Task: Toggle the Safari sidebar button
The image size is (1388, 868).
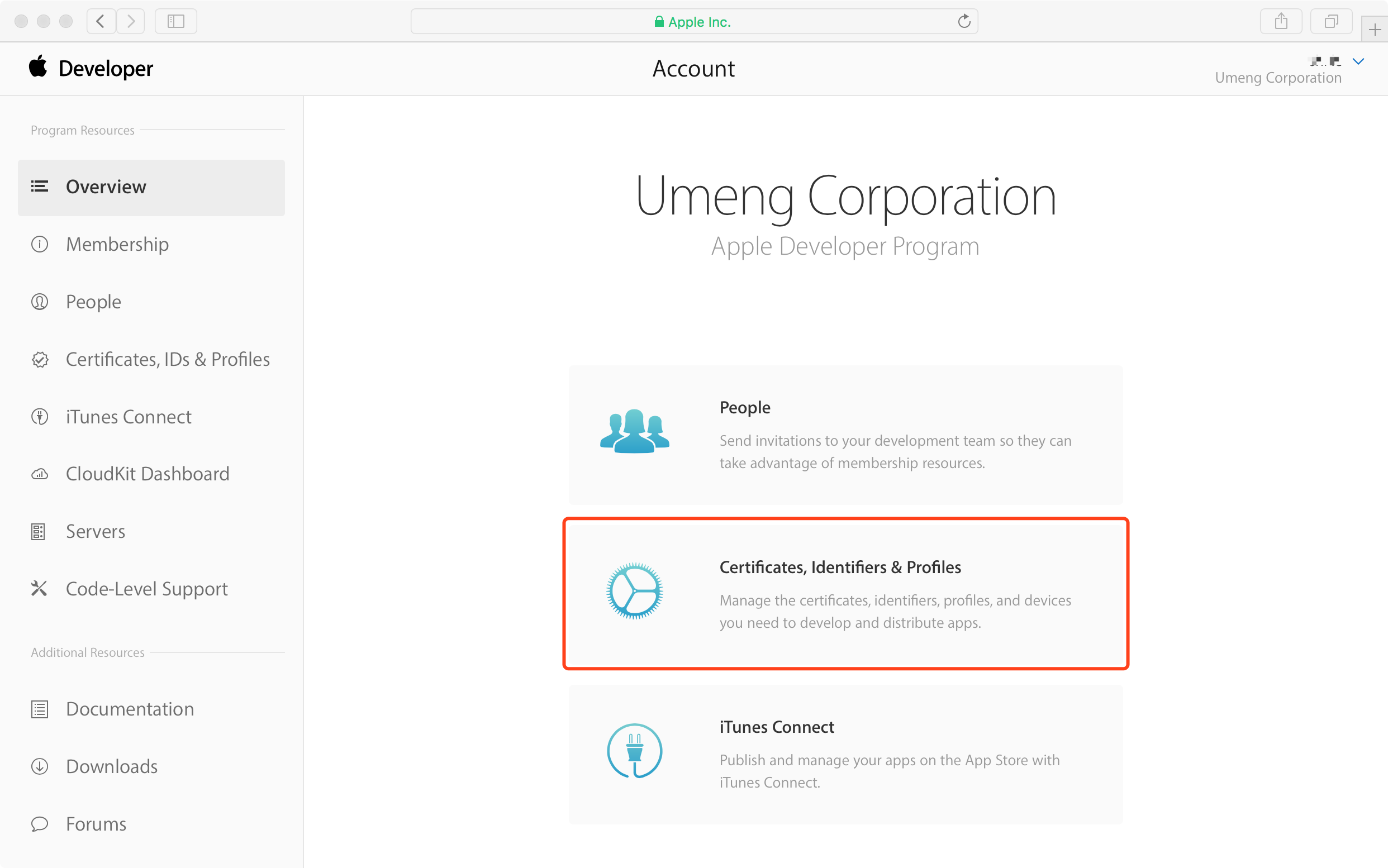Action: pos(175,21)
